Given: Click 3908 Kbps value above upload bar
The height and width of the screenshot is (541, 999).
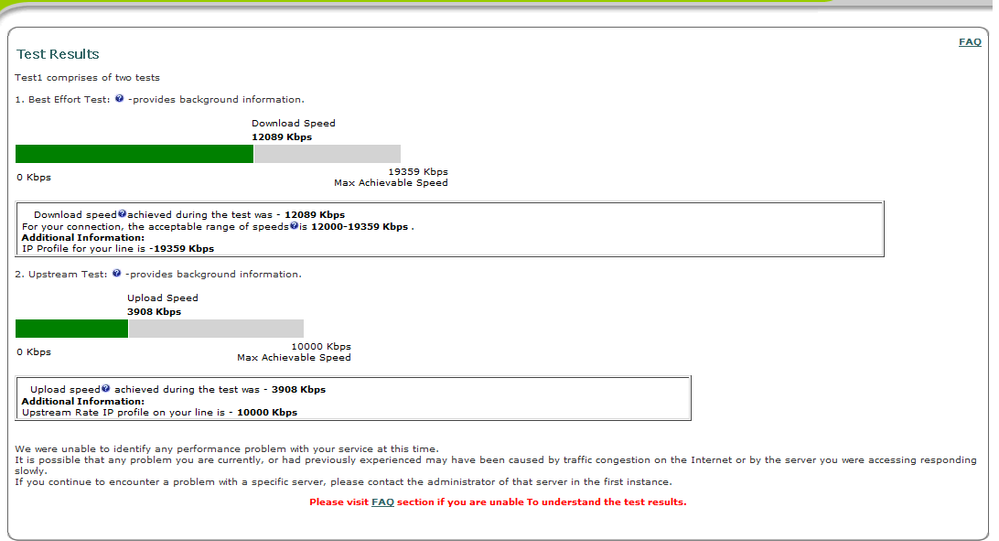Looking at the screenshot, I should (x=154, y=312).
